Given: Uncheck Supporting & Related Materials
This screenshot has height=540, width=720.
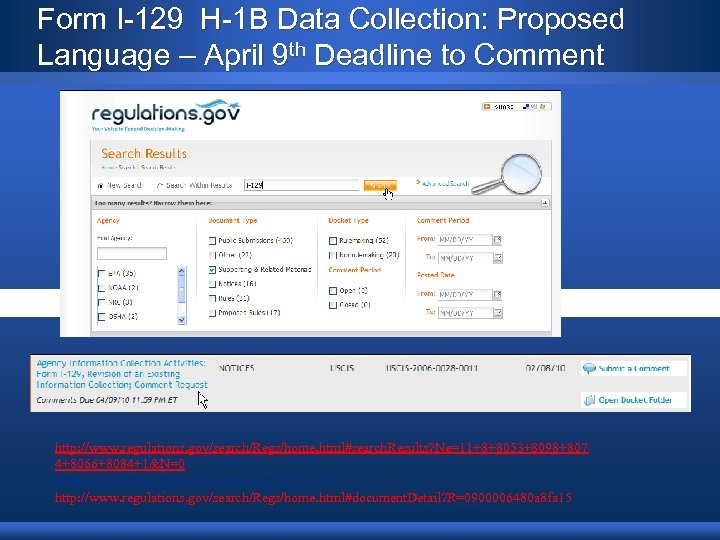Looking at the screenshot, I should (x=212, y=270).
